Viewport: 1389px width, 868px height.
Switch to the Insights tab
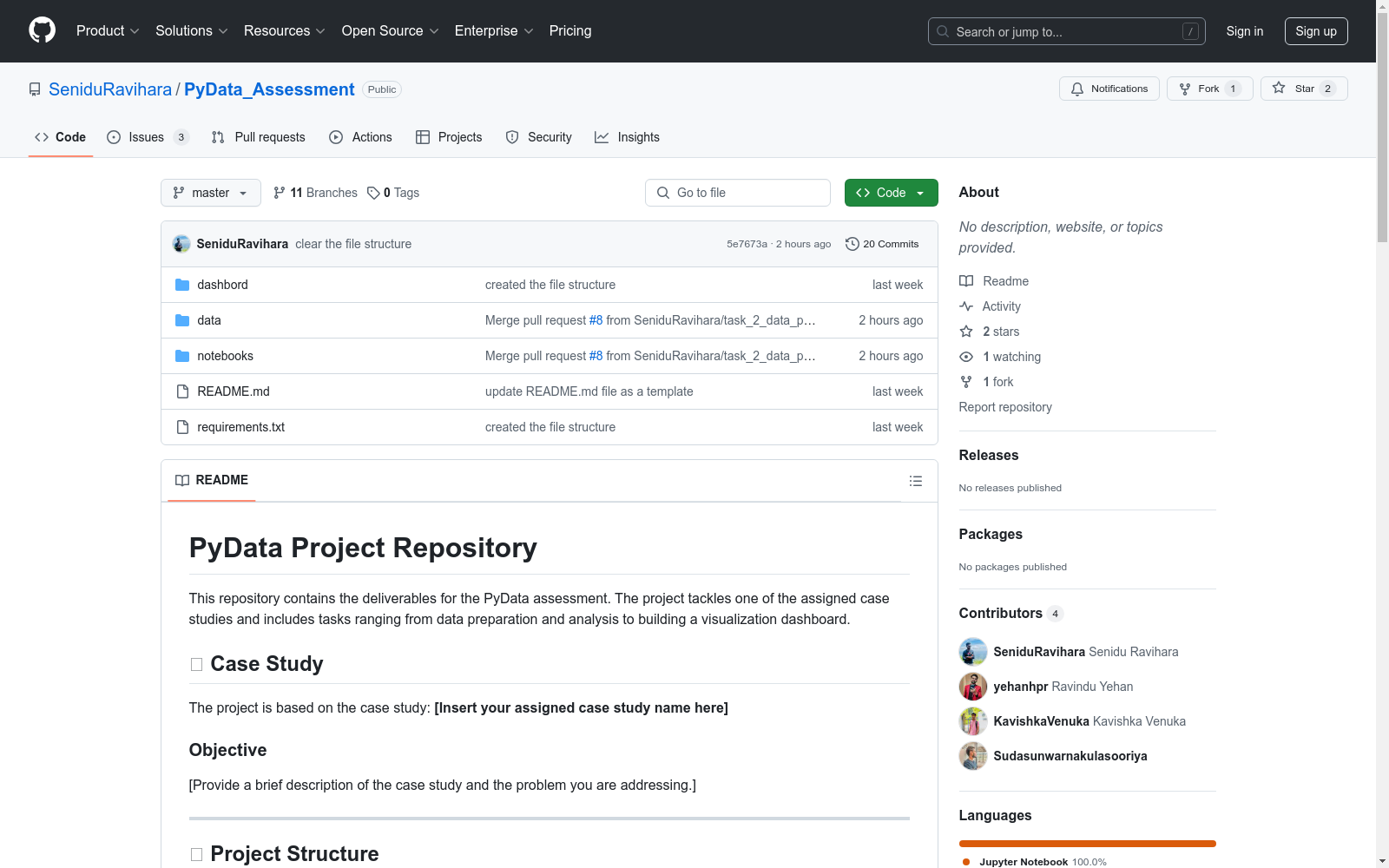point(627,137)
